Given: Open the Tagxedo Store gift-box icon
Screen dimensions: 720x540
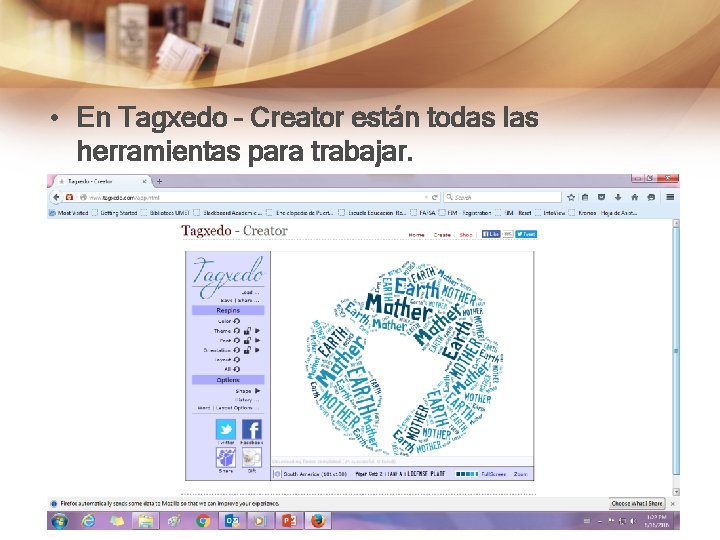Looking at the screenshot, I should [x=226, y=458].
